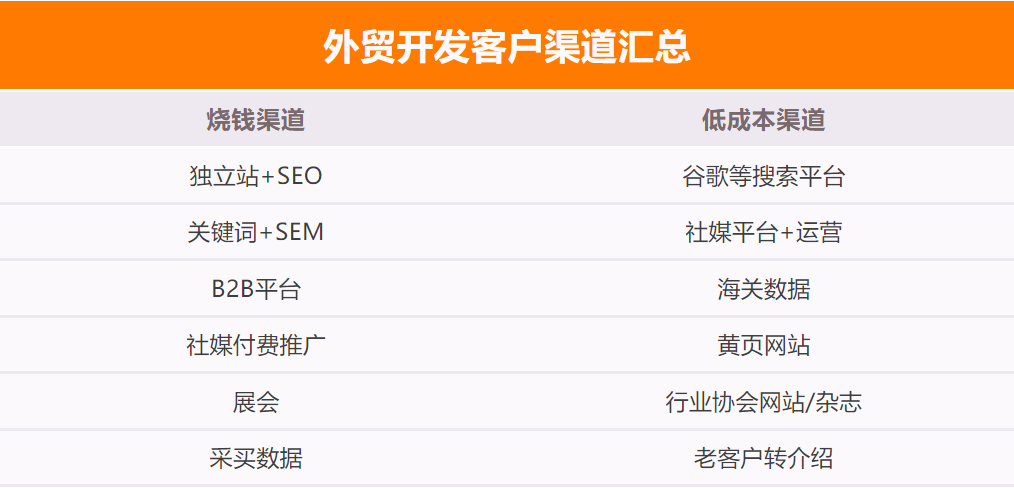Click the SEM text in second row
The width and height of the screenshot is (1014, 488).
pyautogui.click(x=299, y=233)
